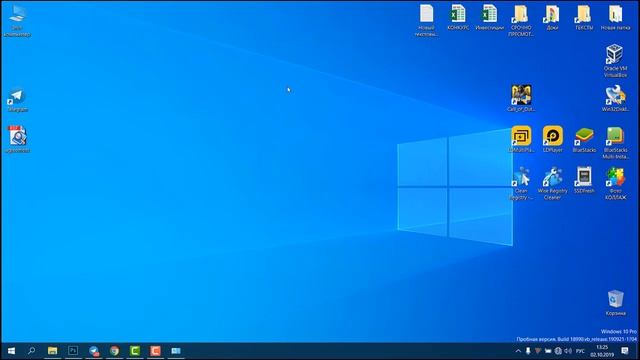Launch LDPlayer emulator

553,139
